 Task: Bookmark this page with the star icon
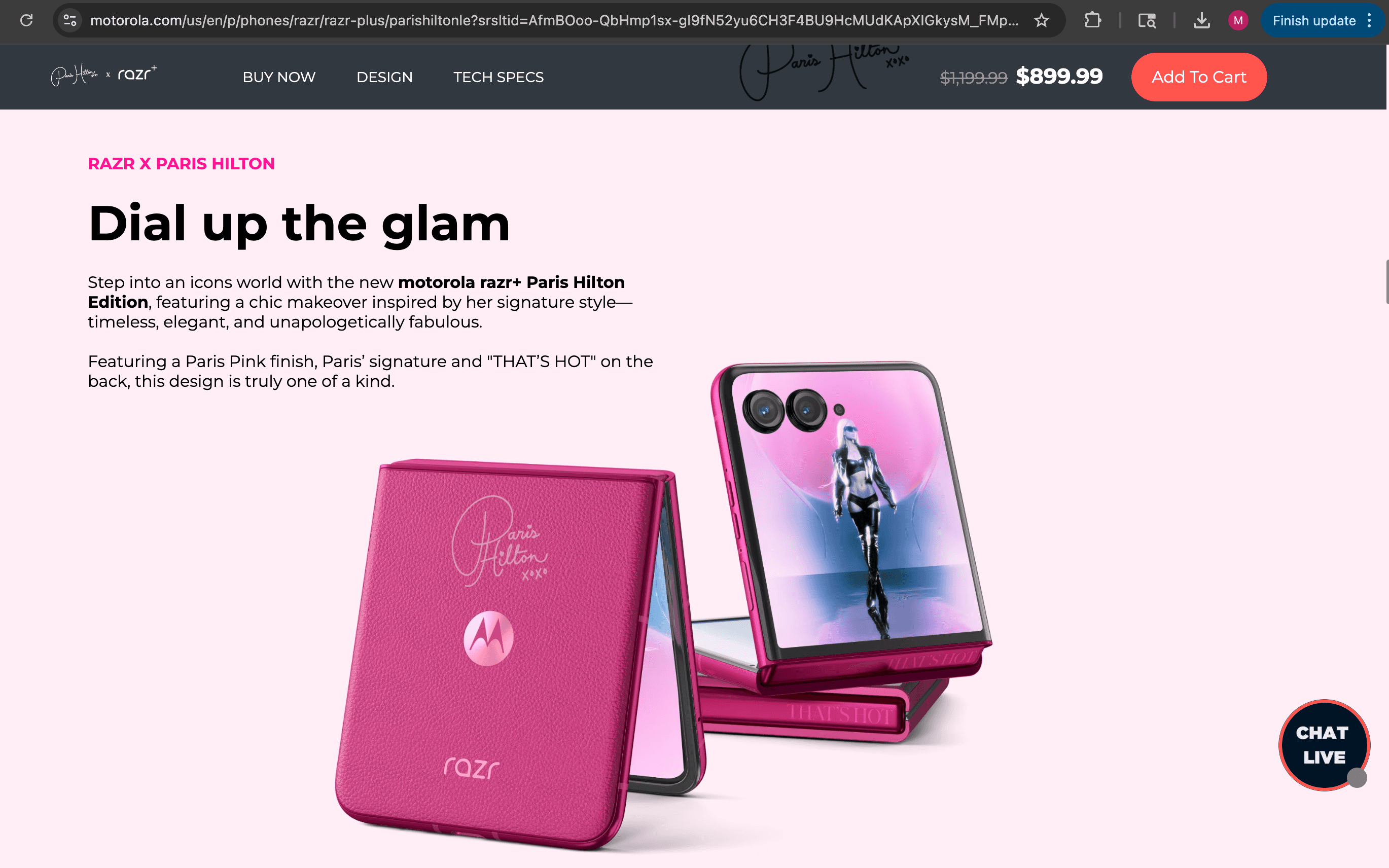pyautogui.click(x=1041, y=21)
